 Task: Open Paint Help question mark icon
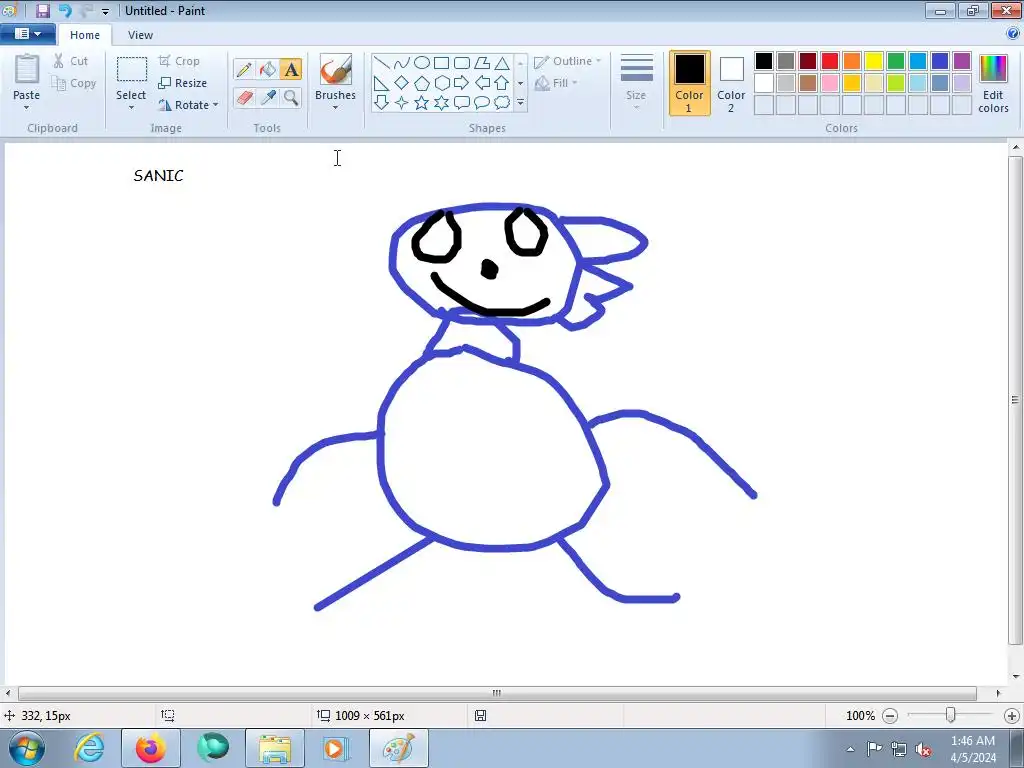tap(1013, 33)
